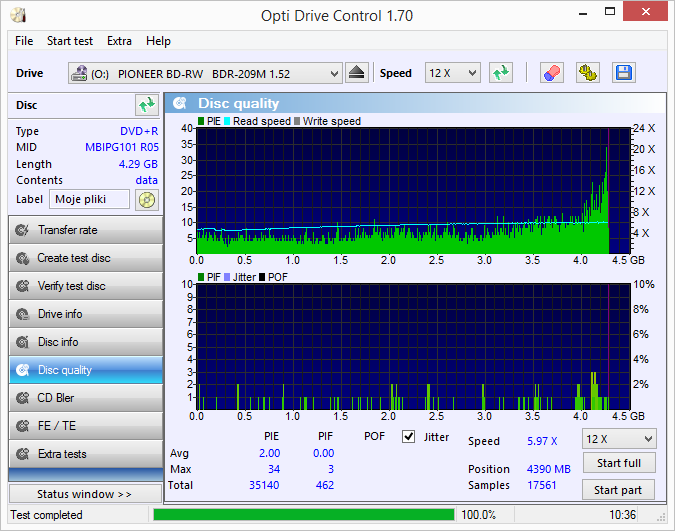Click the PIE Max value 34

pyautogui.click(x=274, y=469)
